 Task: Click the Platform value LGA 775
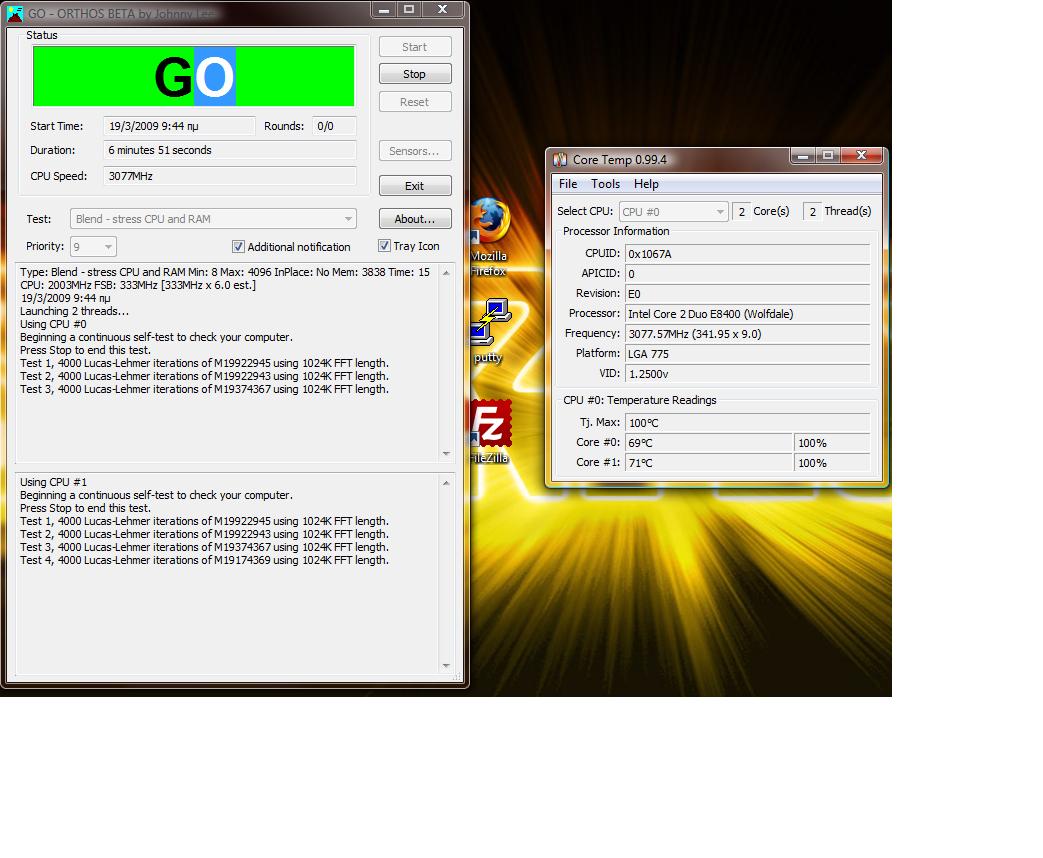pos(748,354)
